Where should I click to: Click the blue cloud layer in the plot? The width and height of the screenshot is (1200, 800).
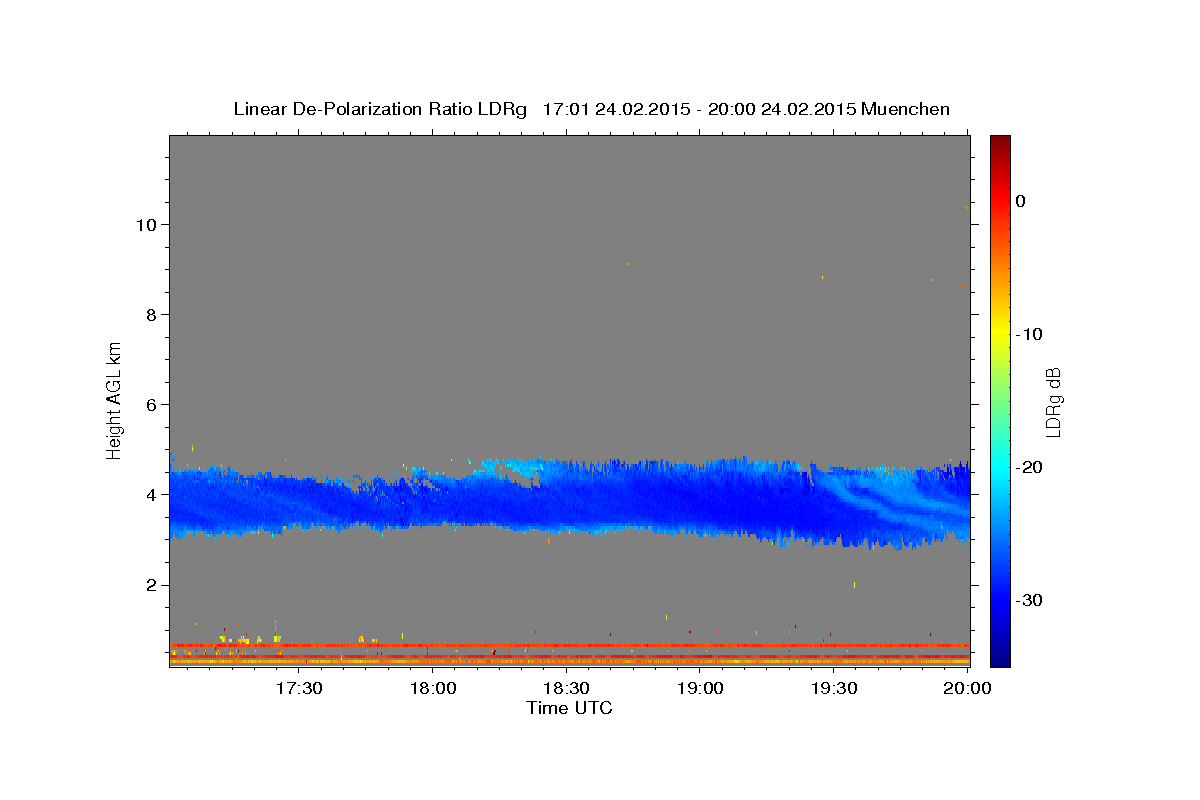570,500
